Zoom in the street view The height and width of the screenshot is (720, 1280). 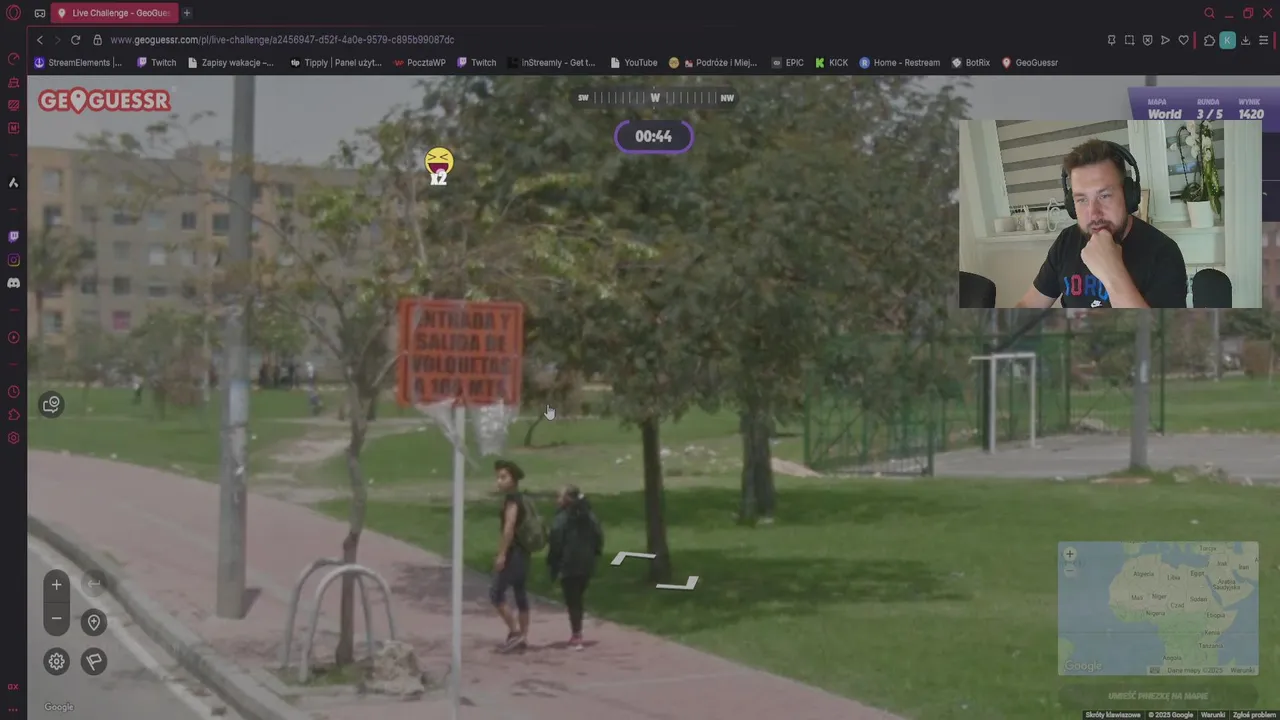coord(56,585)
